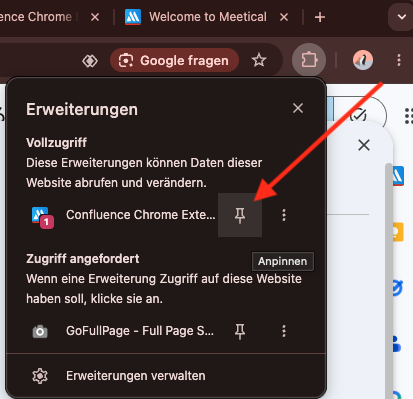Click Google fragen button
The image size is (413, 399).
[x=174, y=60]
